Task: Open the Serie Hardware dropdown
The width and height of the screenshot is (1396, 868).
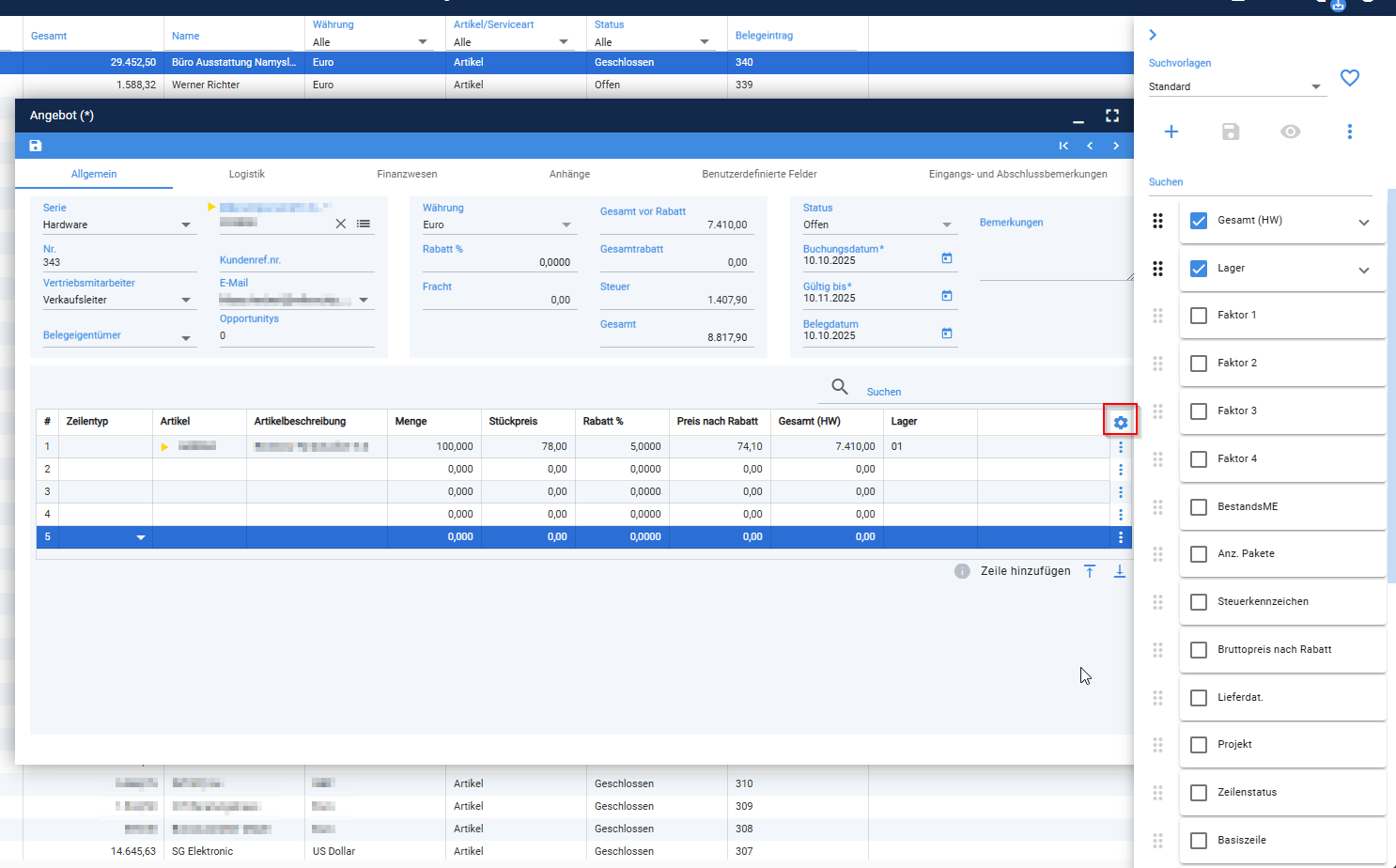Action: (117, 225)
